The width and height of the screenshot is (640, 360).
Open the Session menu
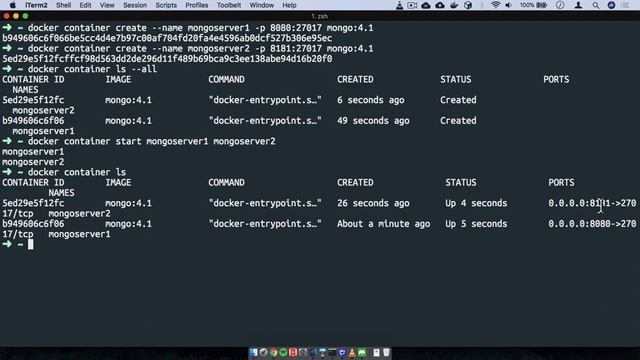pyautogui.click(x=135, y=5)
